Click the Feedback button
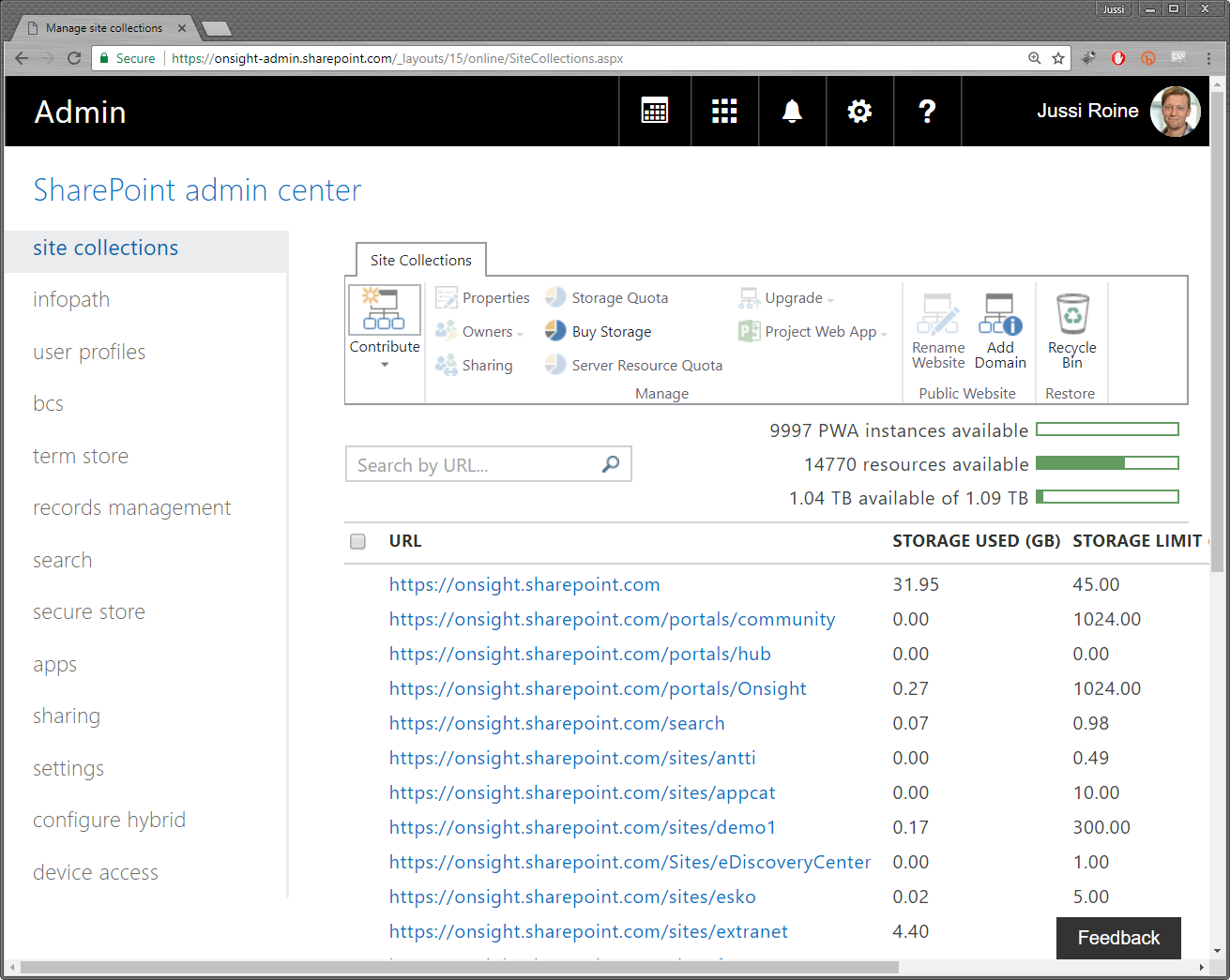 click(1118, 938)
